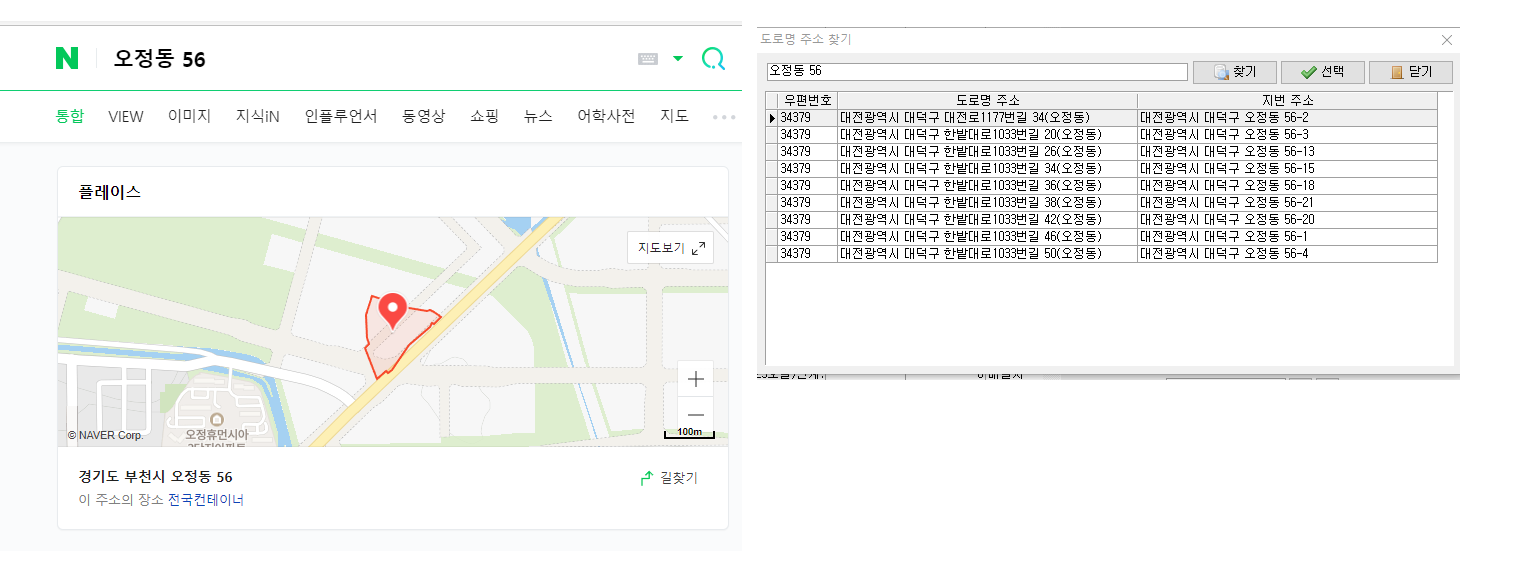Screen dimensions: 1534x573
Task: Click the 선택 button with checkmark
Action: (1321, 72)
